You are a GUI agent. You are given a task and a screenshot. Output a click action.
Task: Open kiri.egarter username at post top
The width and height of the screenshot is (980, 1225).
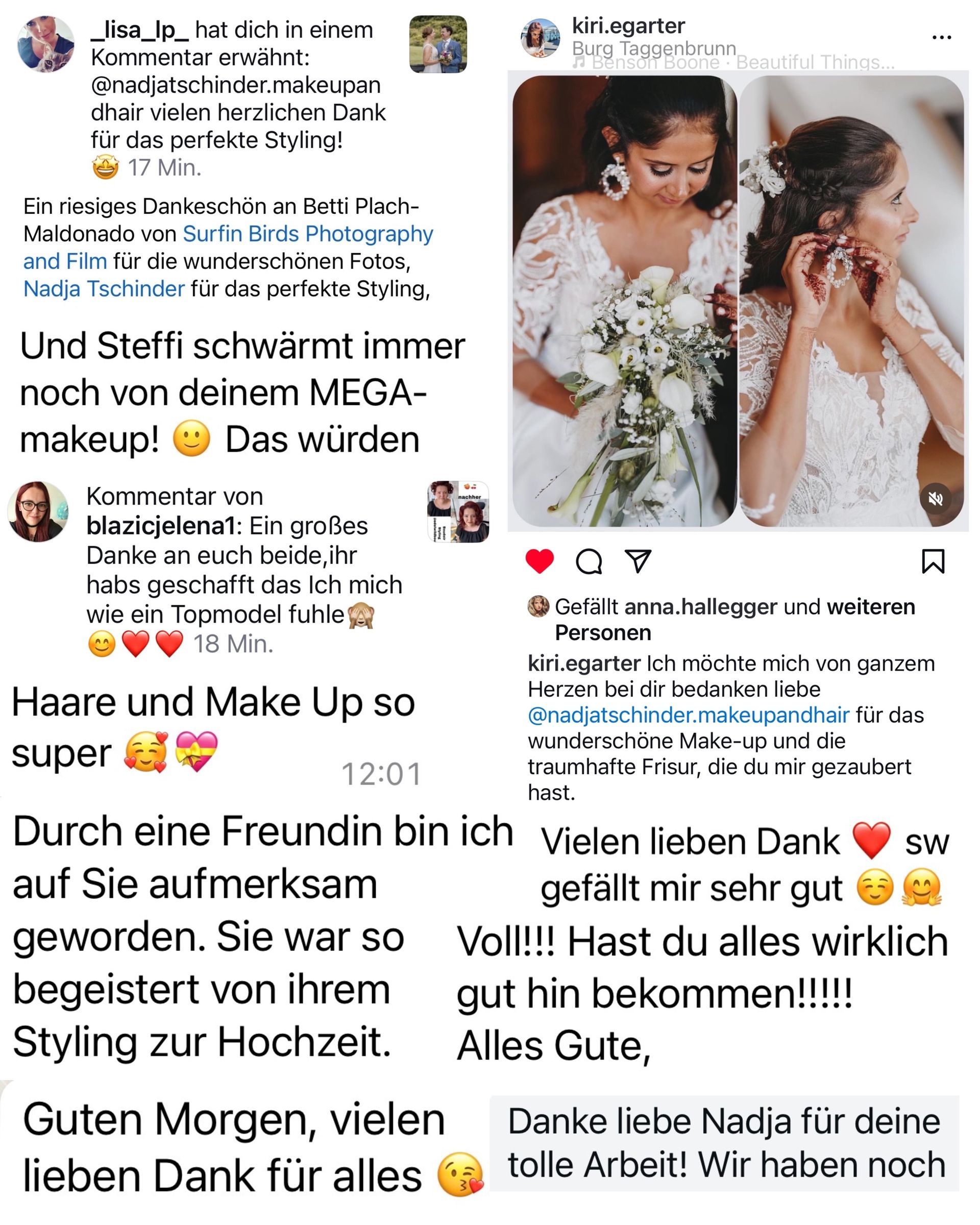[628, 26]
